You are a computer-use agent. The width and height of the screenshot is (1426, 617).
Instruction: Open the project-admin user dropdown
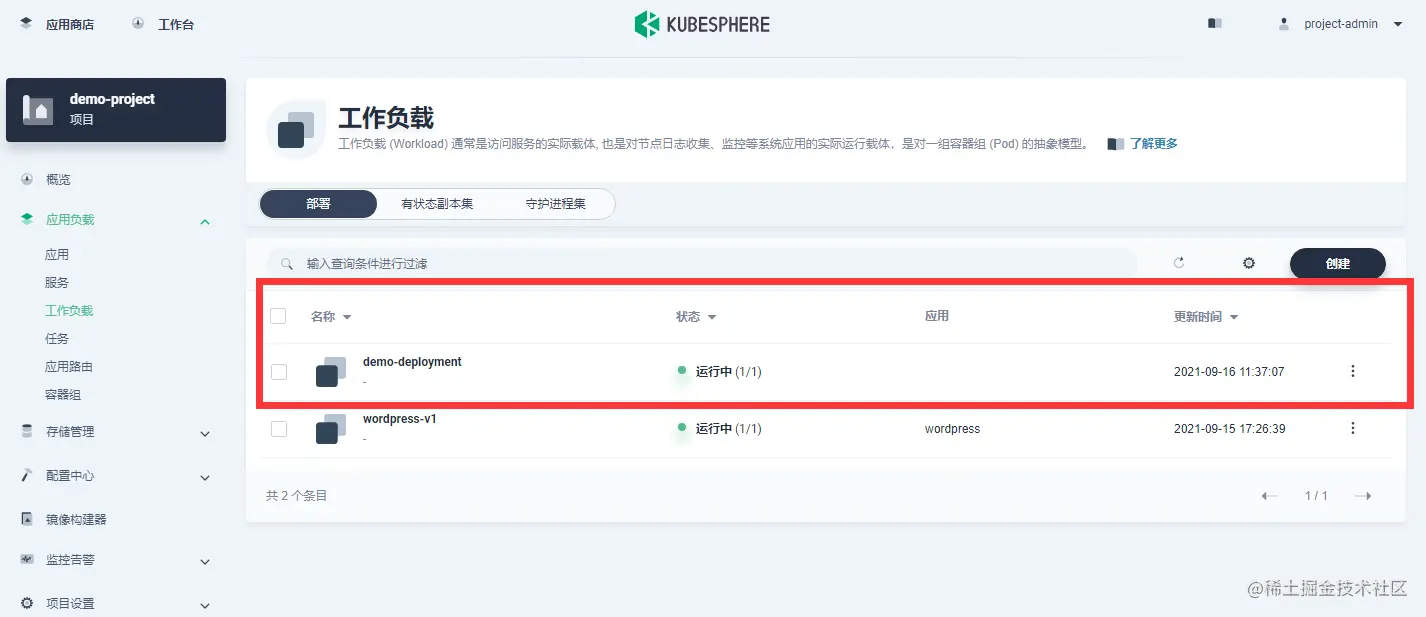[x=1342, y=24]
